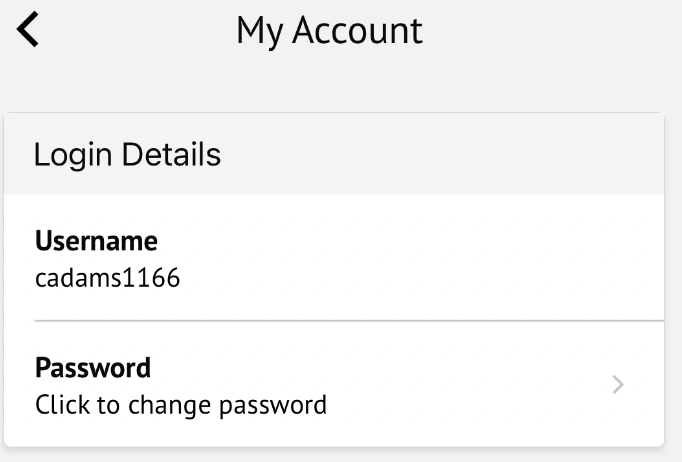
Task: Click the My Account page title
Action: 329,31
